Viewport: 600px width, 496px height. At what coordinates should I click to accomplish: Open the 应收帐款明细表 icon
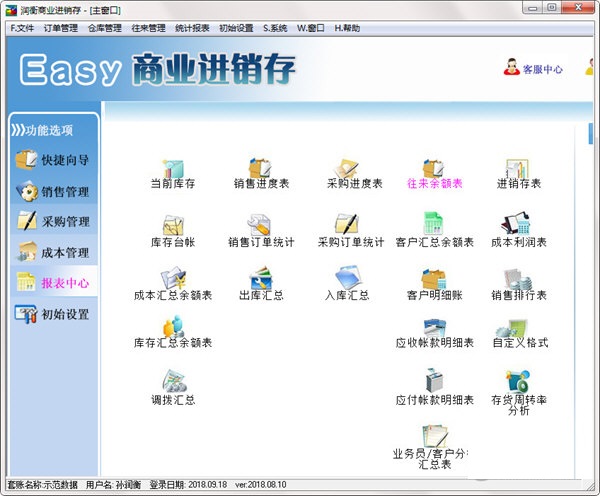click(435, 333)
